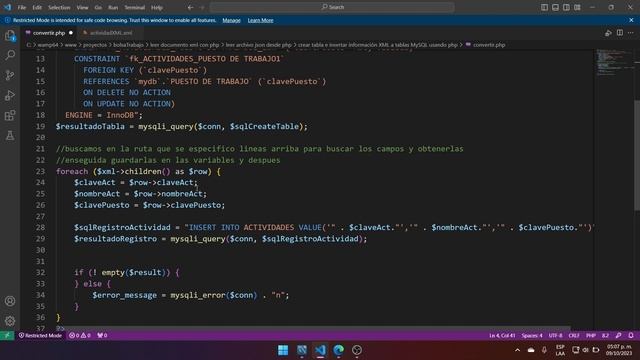
Task: Dismiss the Restricted Mode banner
Action: pyautogui.click(x=631, y=20)
